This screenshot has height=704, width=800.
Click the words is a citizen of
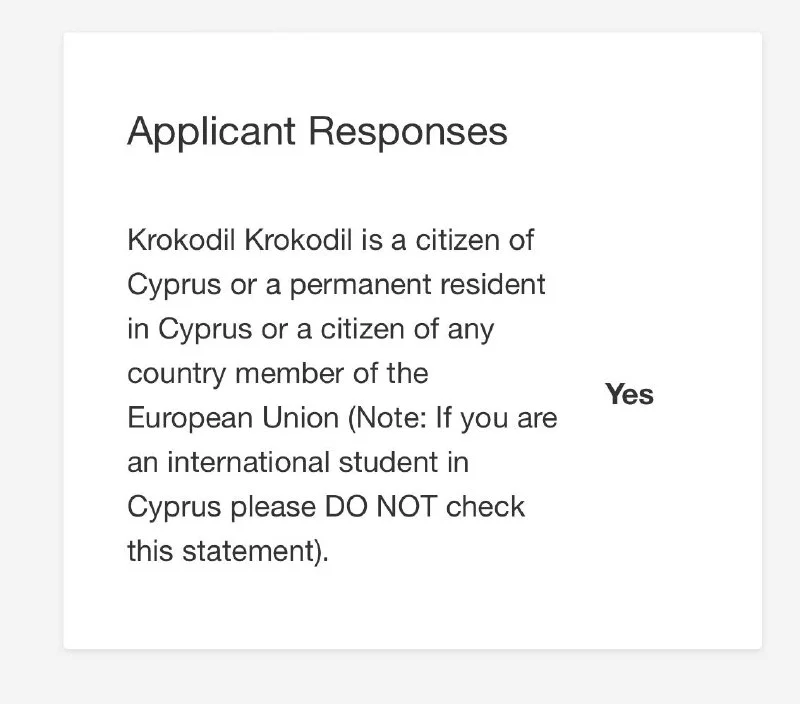[x=441, y=241]
